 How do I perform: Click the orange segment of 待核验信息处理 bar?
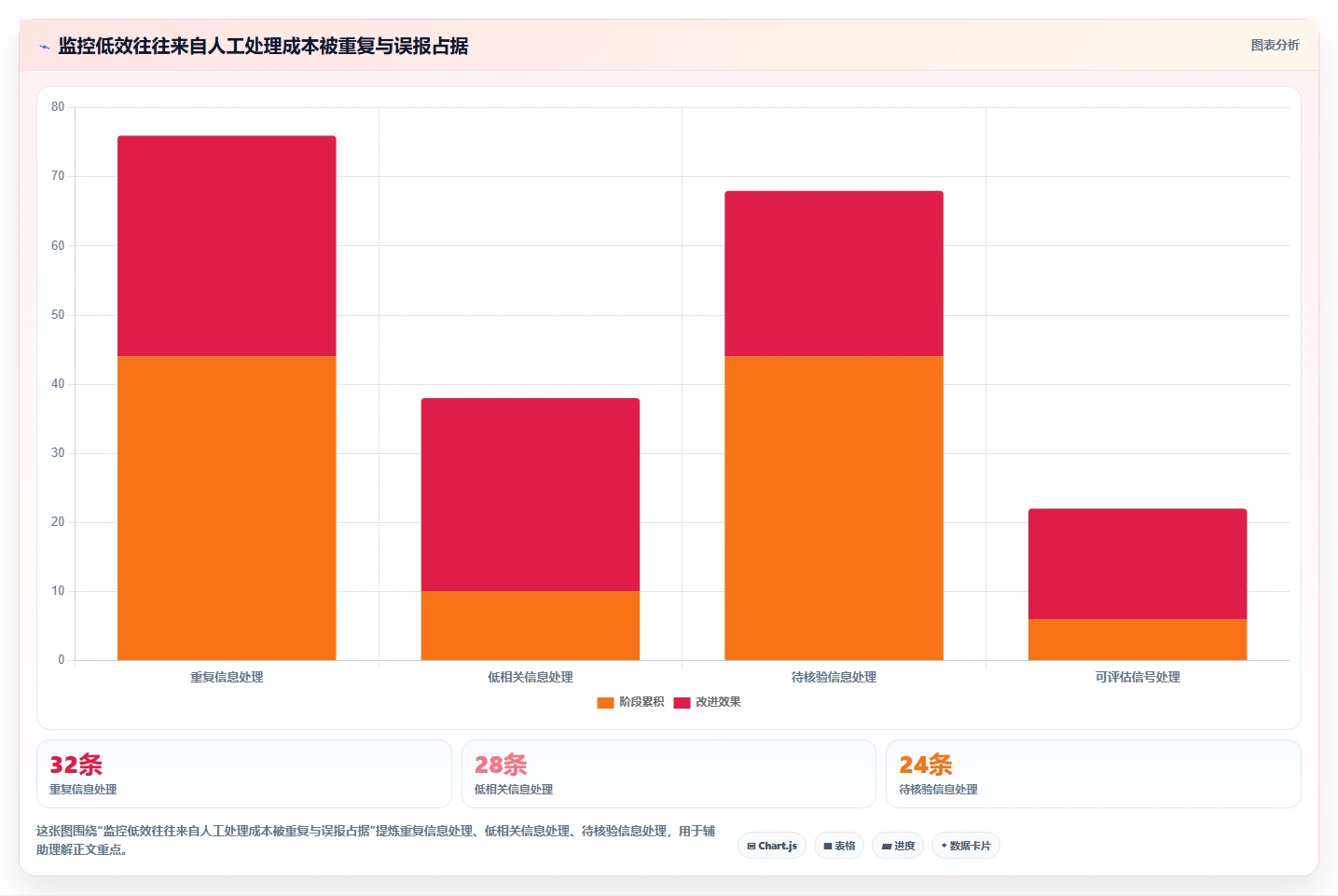834,508
